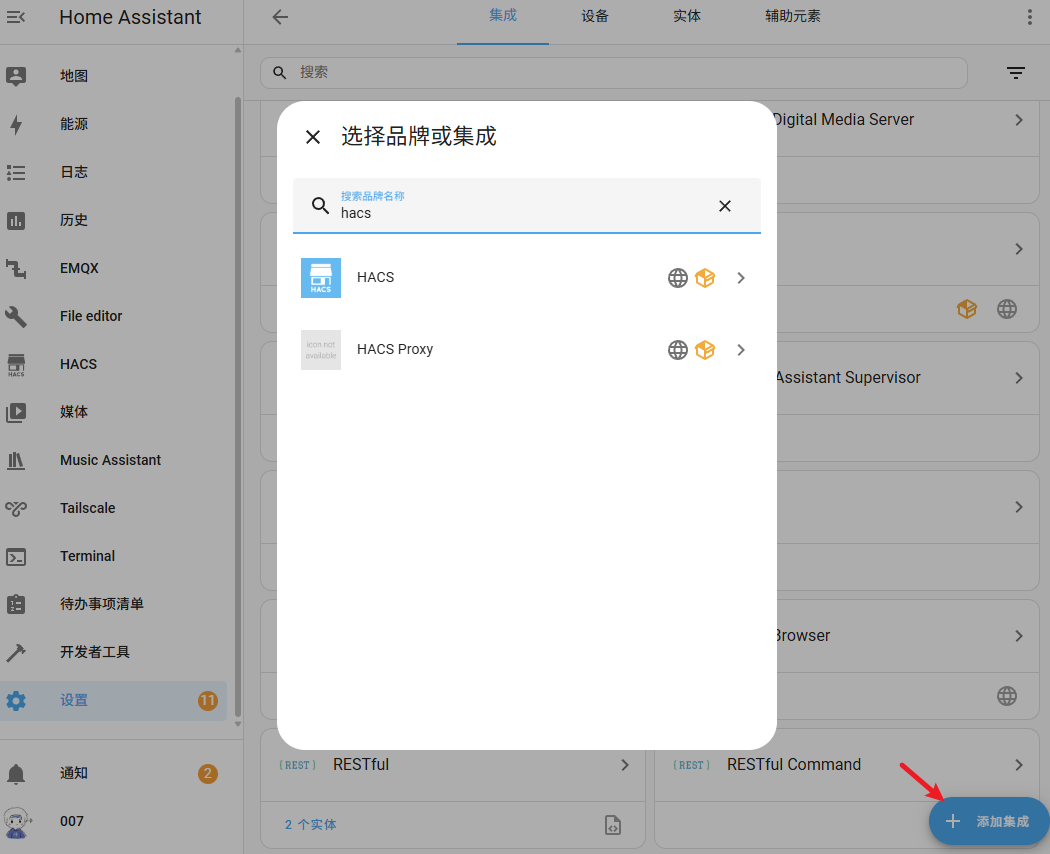Viewport: 1050px width, 854px height.
Task: Open the HACS sidebar item
Action: (x=78, y=364)
